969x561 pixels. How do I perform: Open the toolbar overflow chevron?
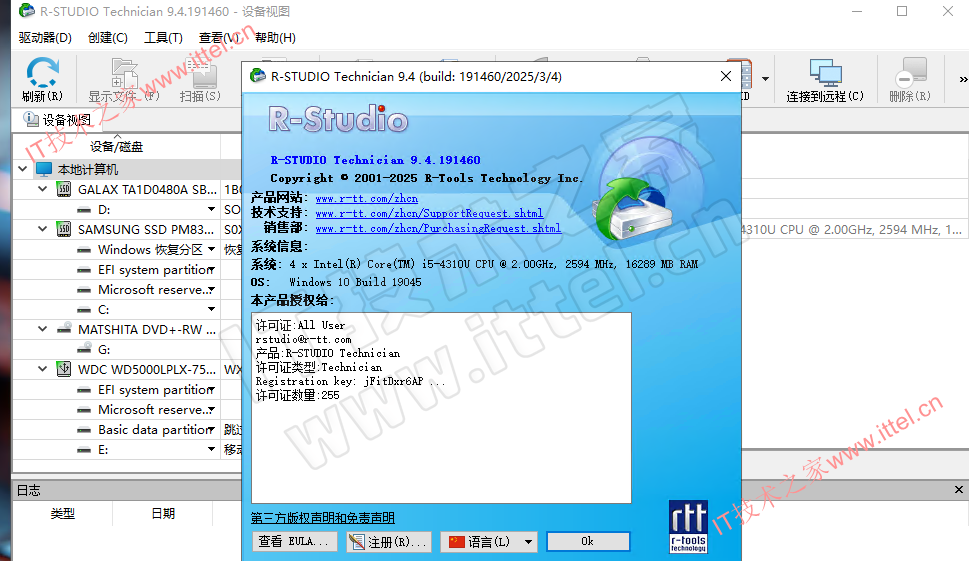tap(962, 79)
